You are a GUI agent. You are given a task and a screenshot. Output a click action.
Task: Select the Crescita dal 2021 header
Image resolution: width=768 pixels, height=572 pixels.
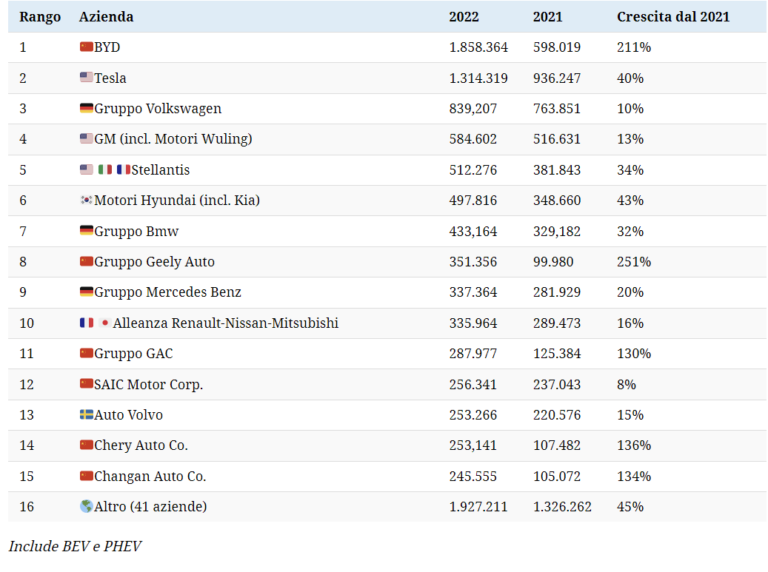(x=673, y=17)
